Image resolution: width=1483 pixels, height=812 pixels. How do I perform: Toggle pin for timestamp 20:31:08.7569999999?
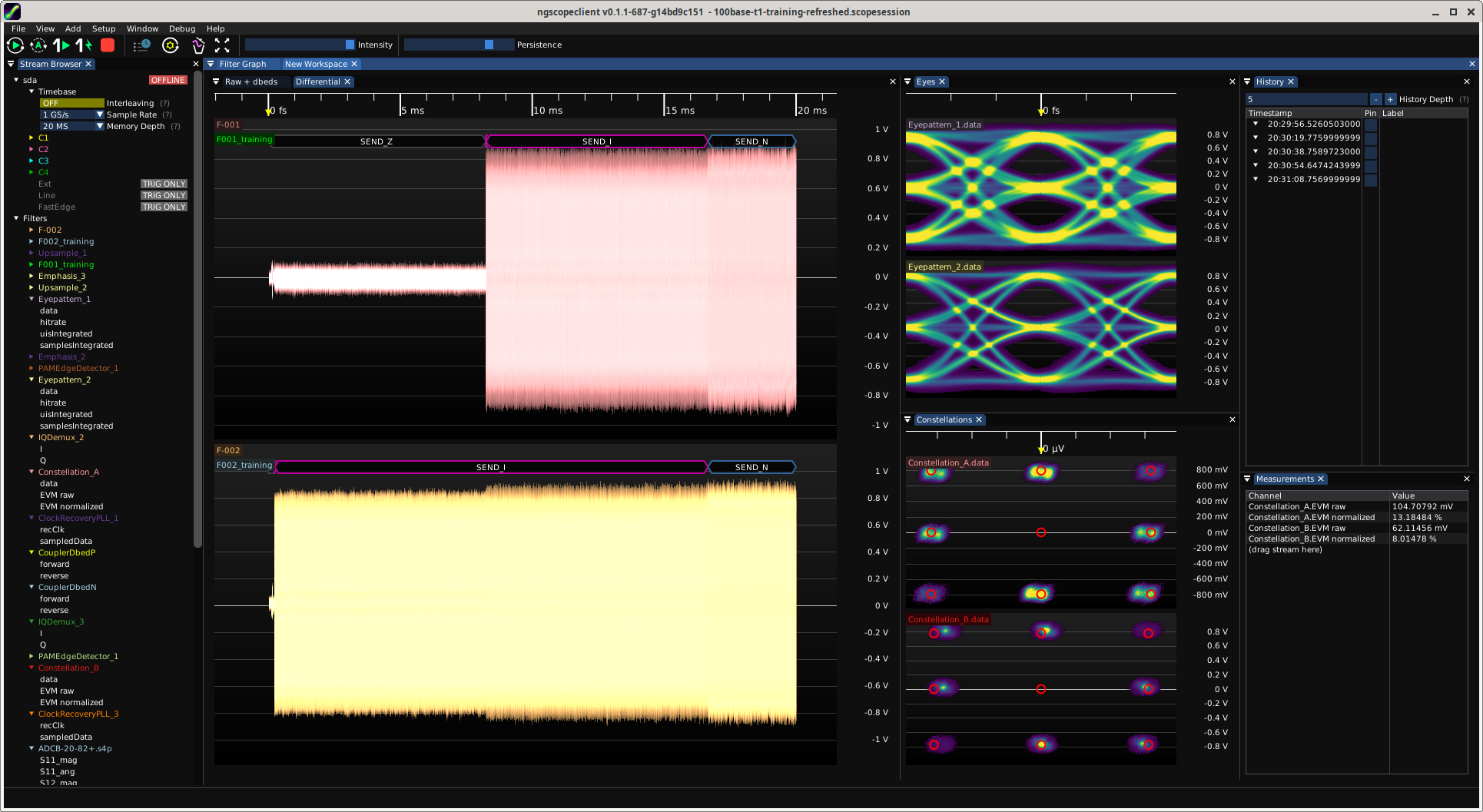coord(1371,180)
